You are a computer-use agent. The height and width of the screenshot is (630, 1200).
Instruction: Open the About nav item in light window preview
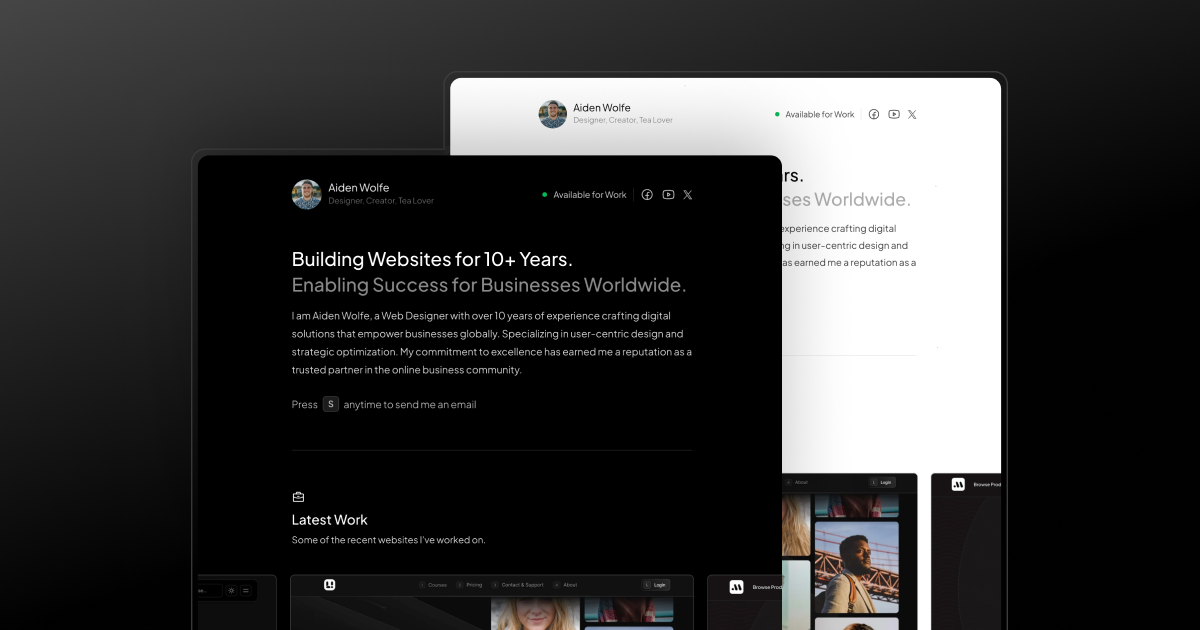pyautogui.click(x=797, y=482)
